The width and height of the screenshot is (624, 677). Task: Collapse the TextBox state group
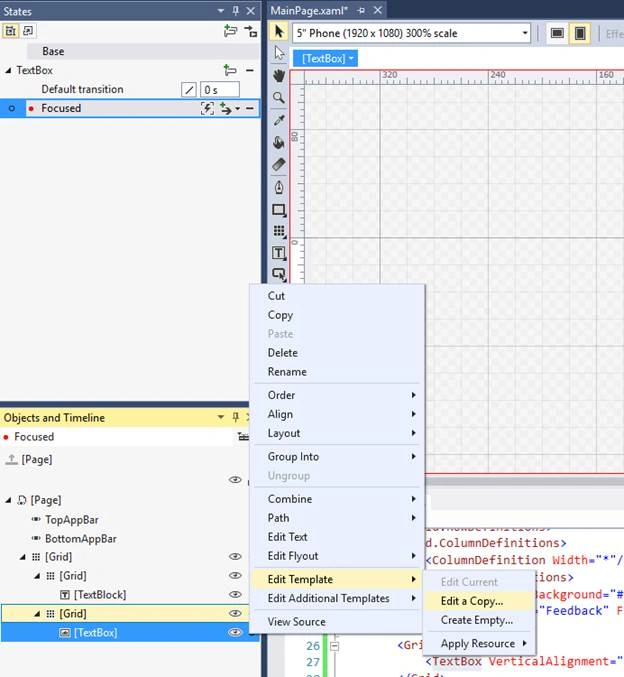[x=8, y=70]
